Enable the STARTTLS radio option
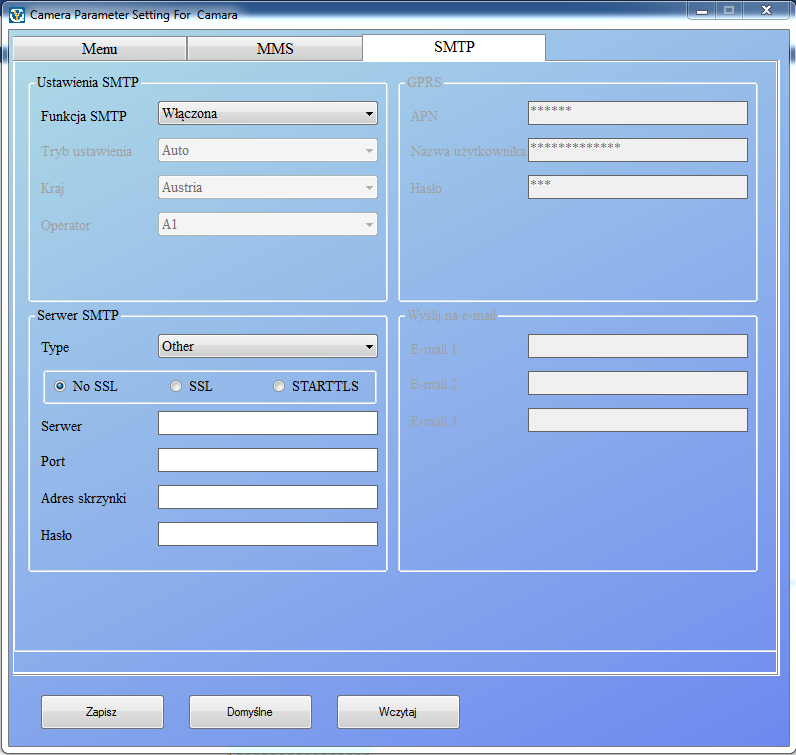 (x=279, y=386)
